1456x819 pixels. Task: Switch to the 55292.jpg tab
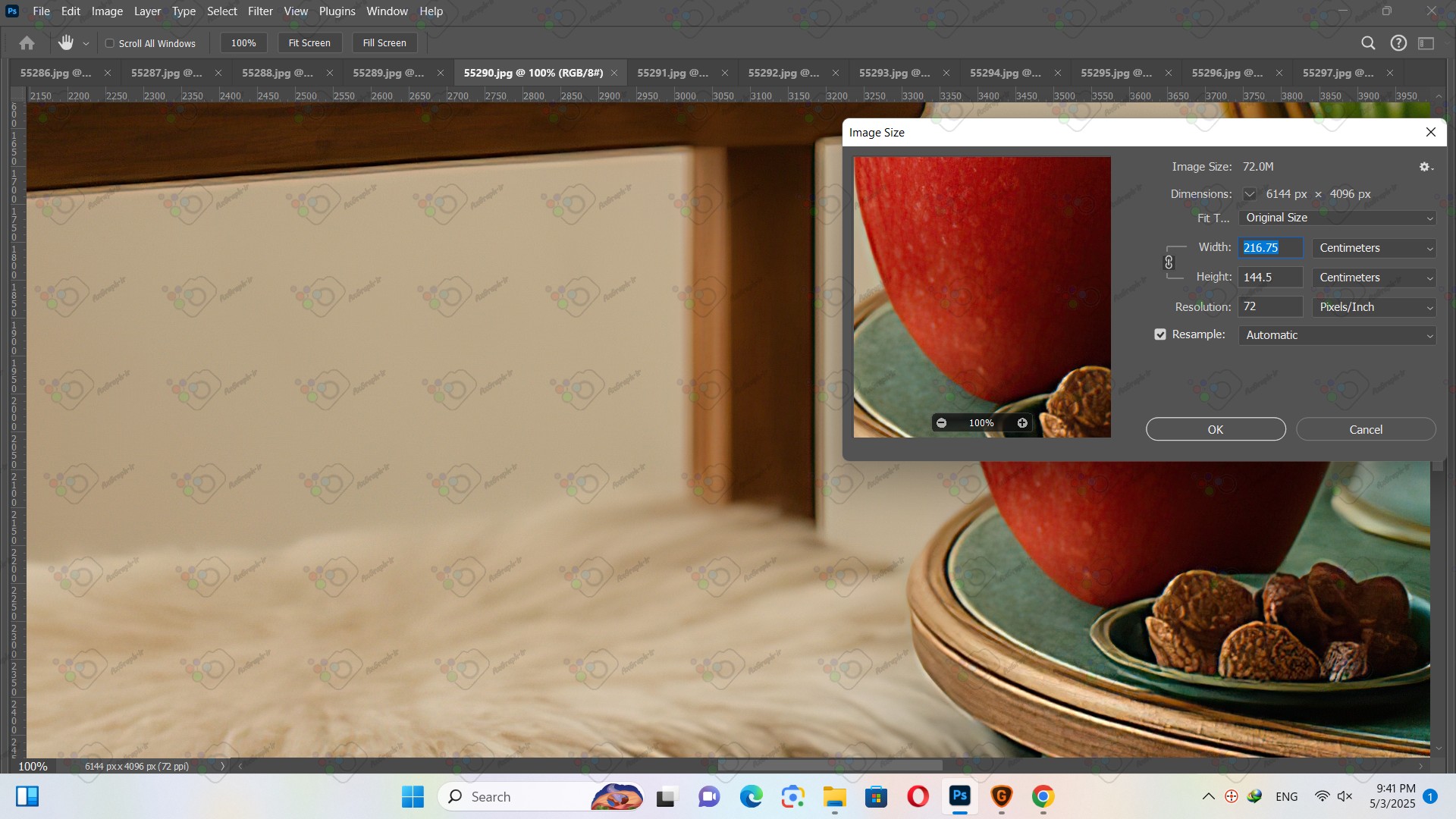[783, 73]
